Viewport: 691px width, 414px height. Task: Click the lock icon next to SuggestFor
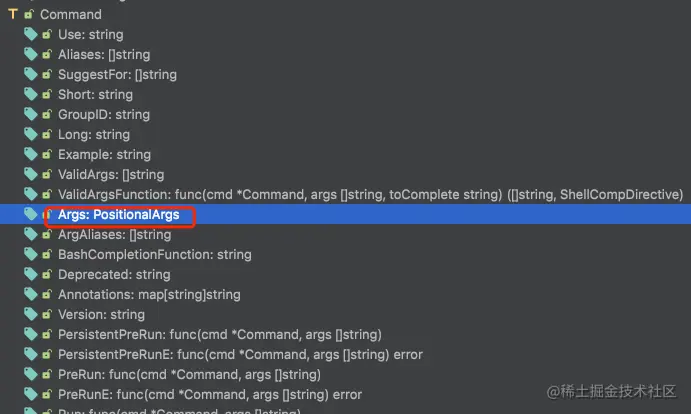pyautogui.click(x=47, y=75)
